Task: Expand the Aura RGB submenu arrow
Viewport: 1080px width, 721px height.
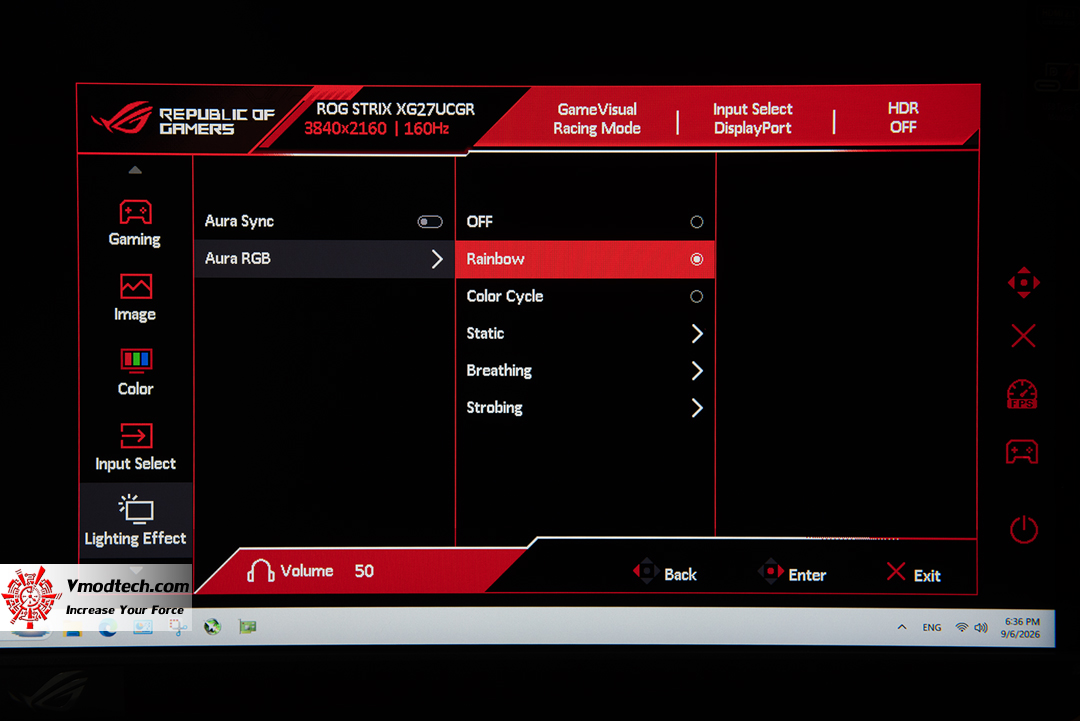Action: click(x=437, y=259)
